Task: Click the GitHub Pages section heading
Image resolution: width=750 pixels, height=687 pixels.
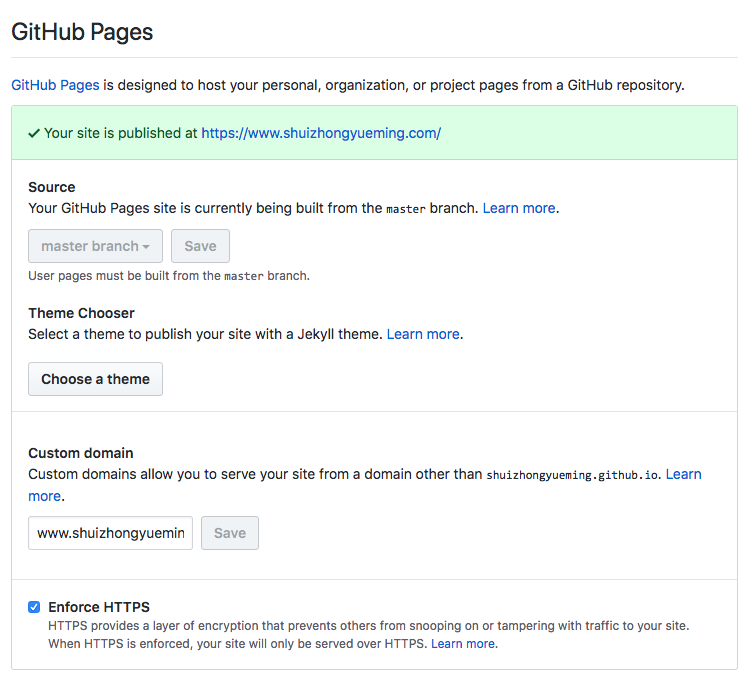Action: point(82,32)
